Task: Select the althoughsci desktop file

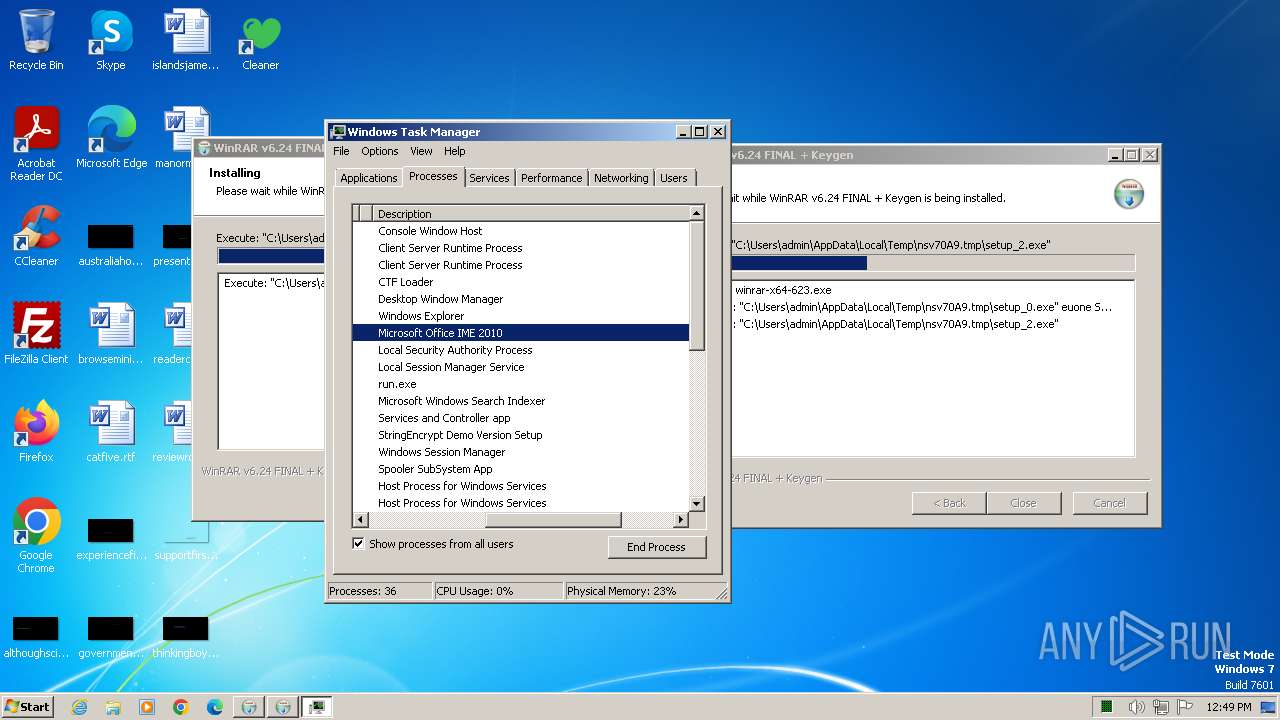Action: (x=36, y=637)
